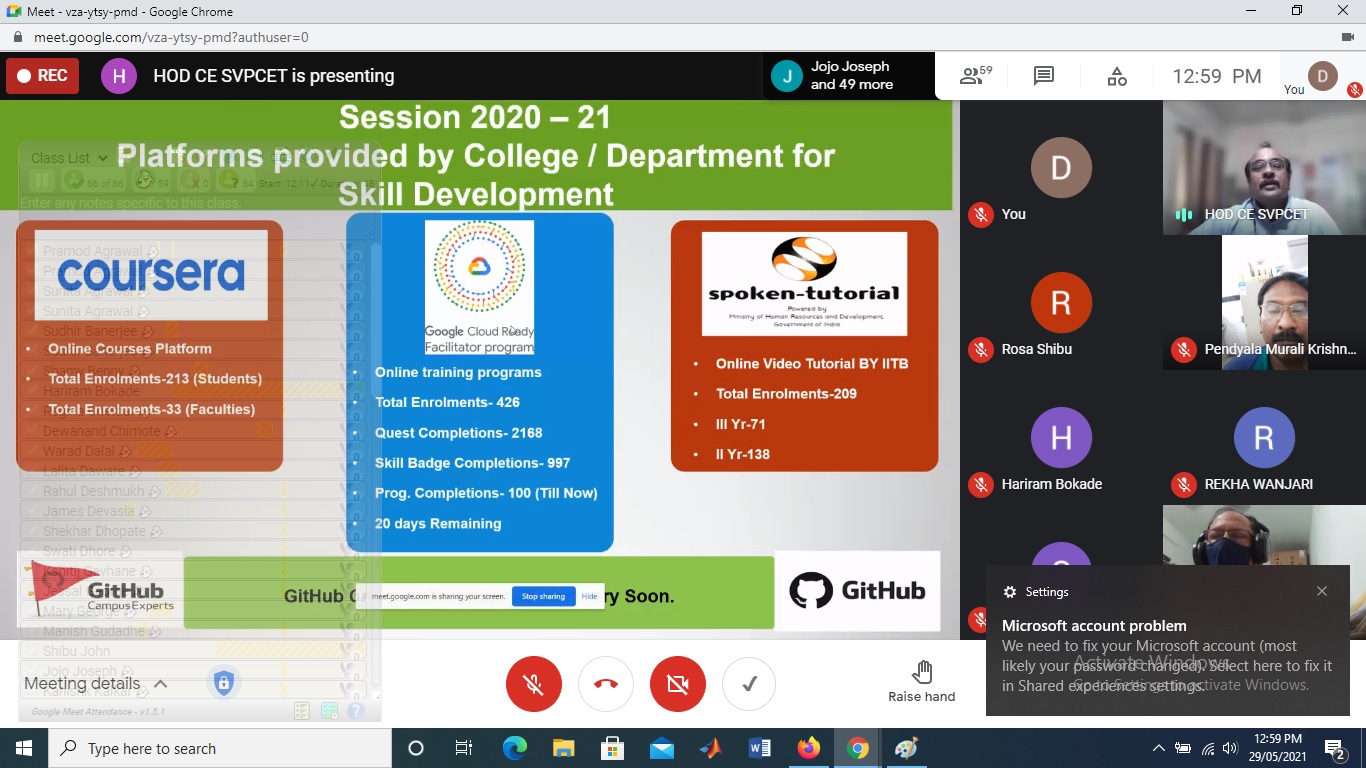This screenshot has width=1366, height=768.
Task: Select Pendyala Murali Krishna video tile
Action: pyautogui.click(x=1264, y=302)
